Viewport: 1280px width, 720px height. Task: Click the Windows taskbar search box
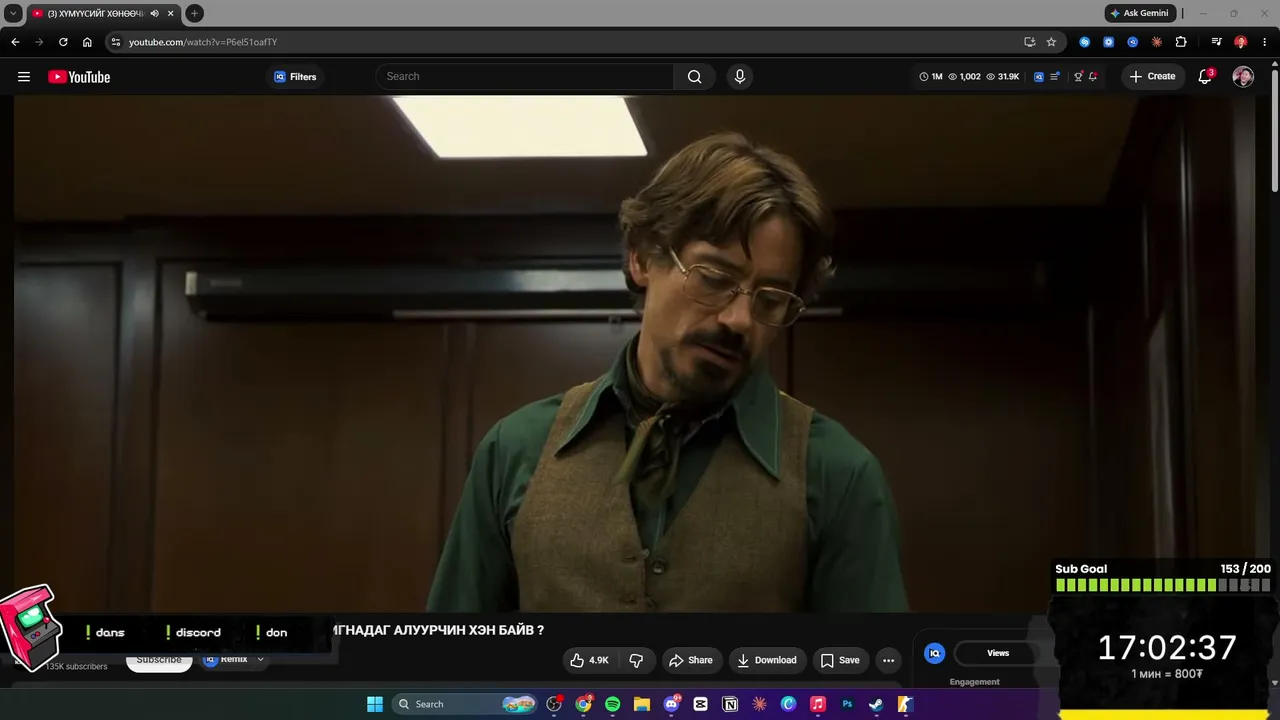pos(465,704)
